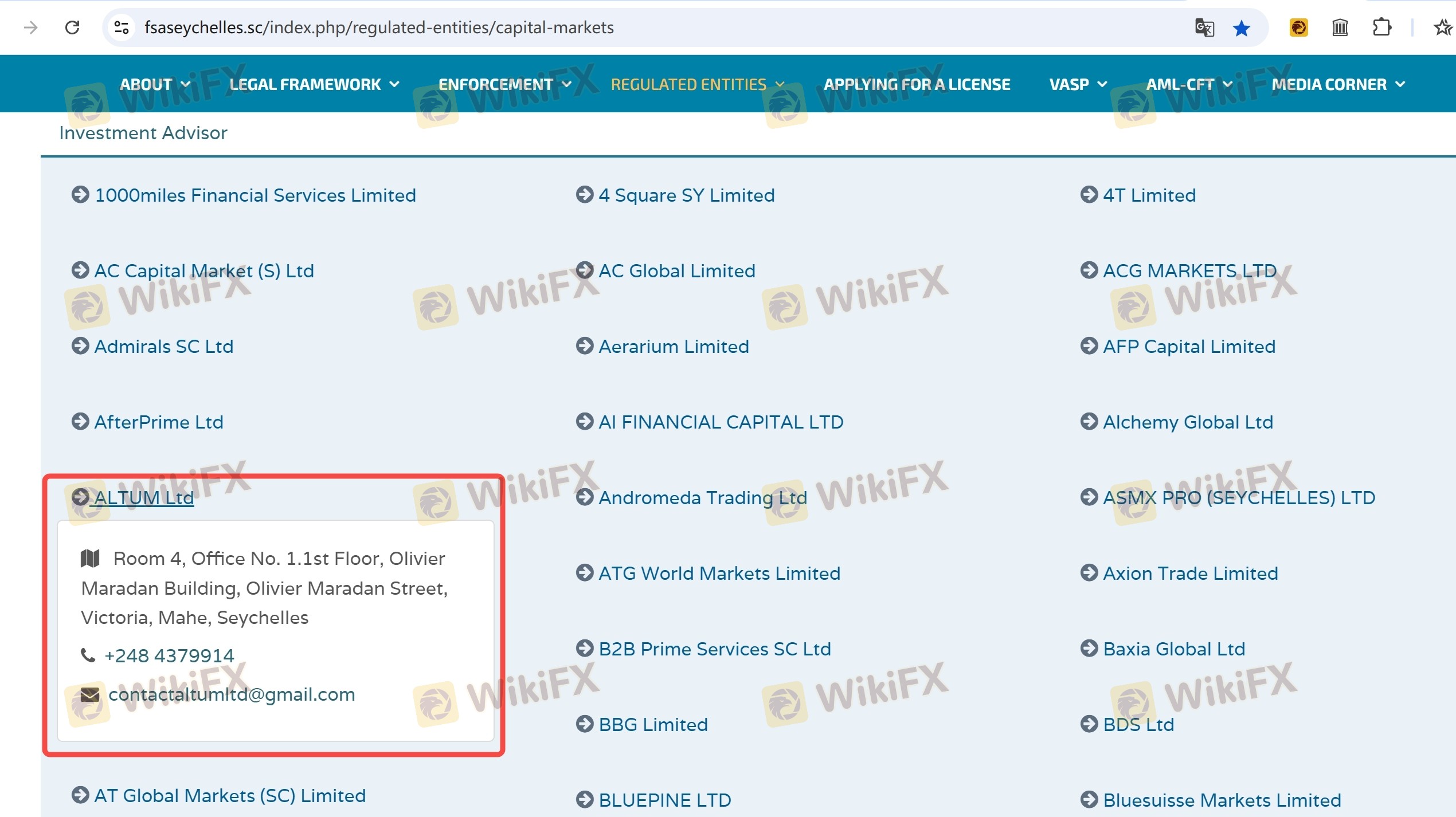Open the Investment Advisor tab
The height and width of the screenshot is (817, 1456).
143,133
